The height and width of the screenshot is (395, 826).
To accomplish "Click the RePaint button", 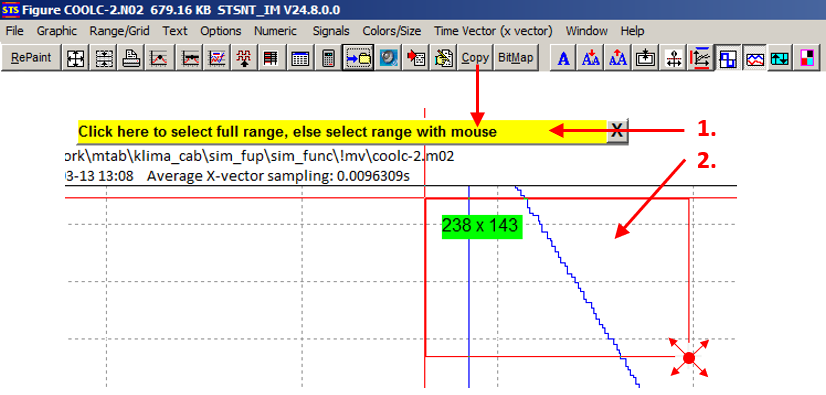I will (x=32, y=58).
